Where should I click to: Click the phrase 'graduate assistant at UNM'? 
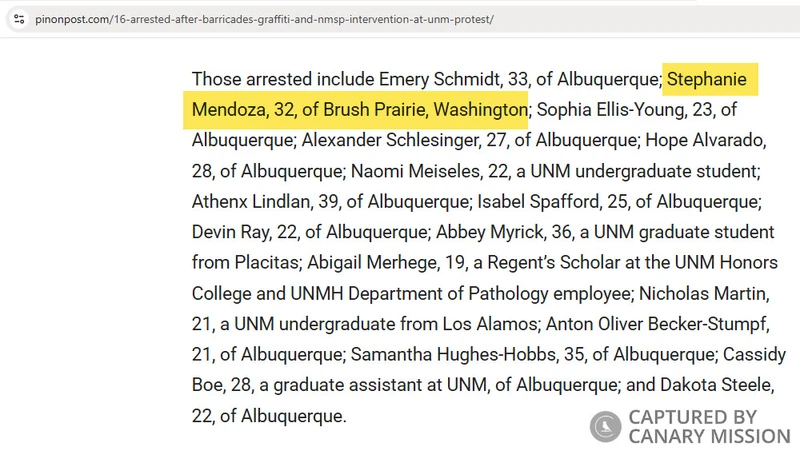point(336,385)
